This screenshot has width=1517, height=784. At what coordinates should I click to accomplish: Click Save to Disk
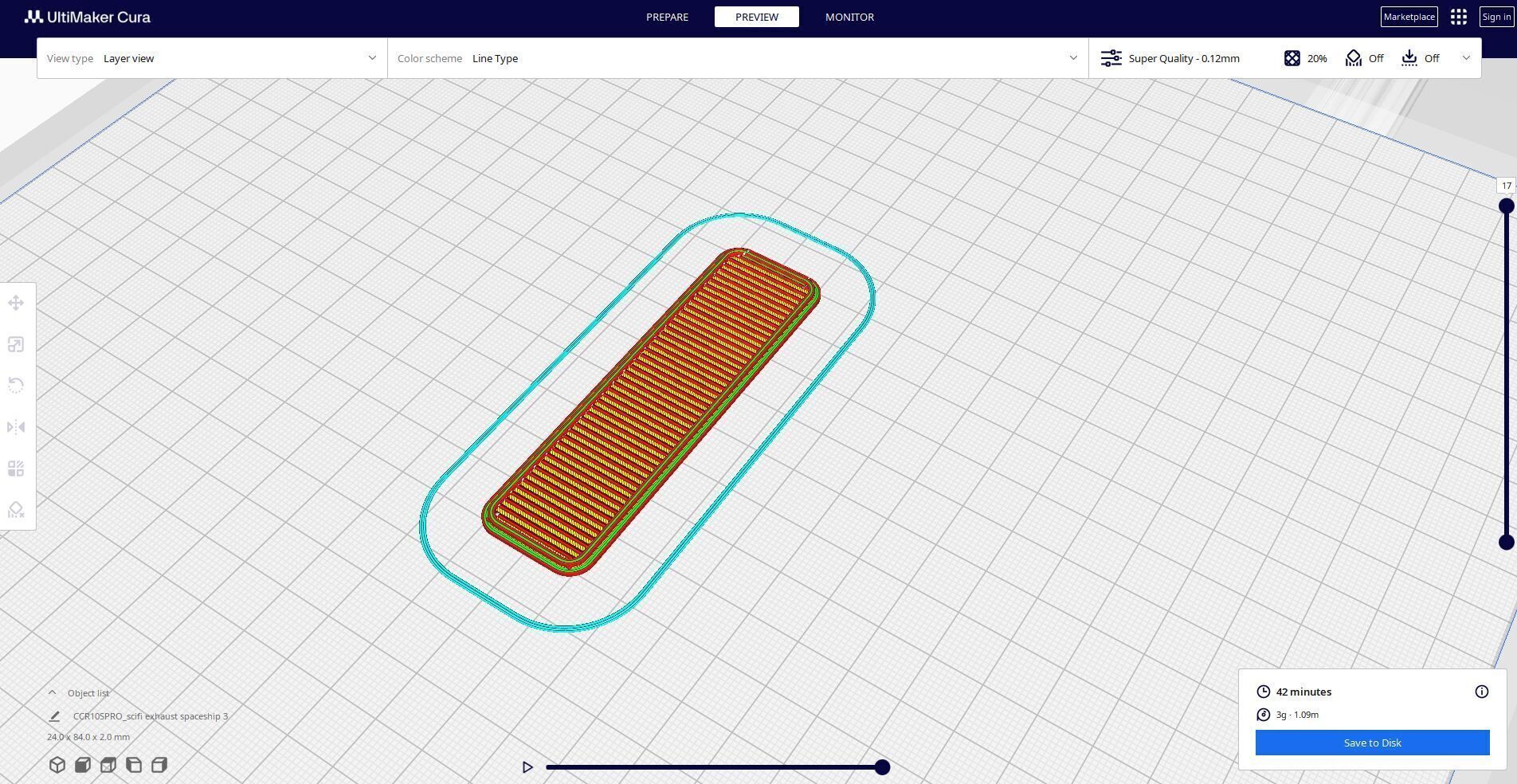1373,743
